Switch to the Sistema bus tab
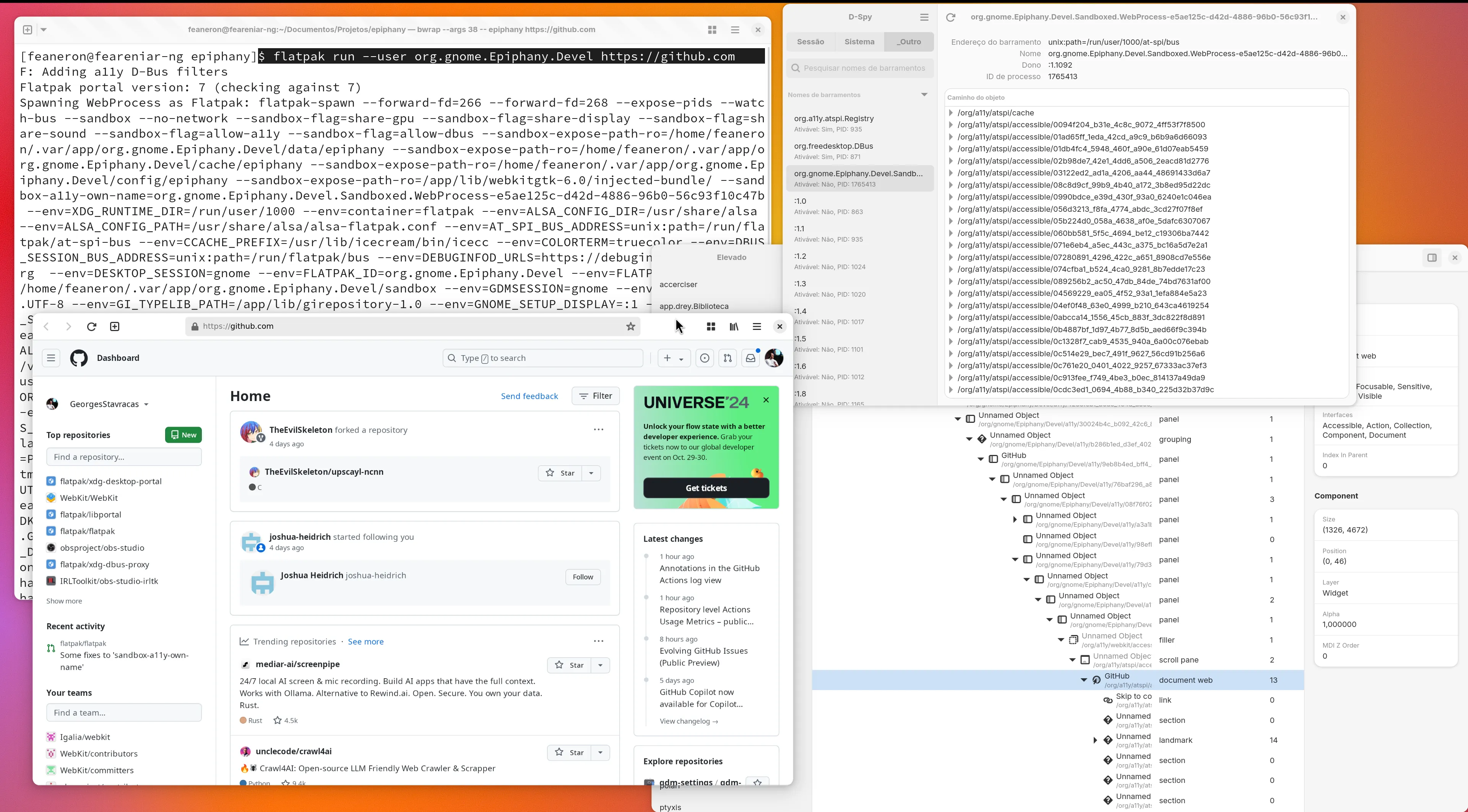The image size is (1468, 812). (x=859, y=42)
